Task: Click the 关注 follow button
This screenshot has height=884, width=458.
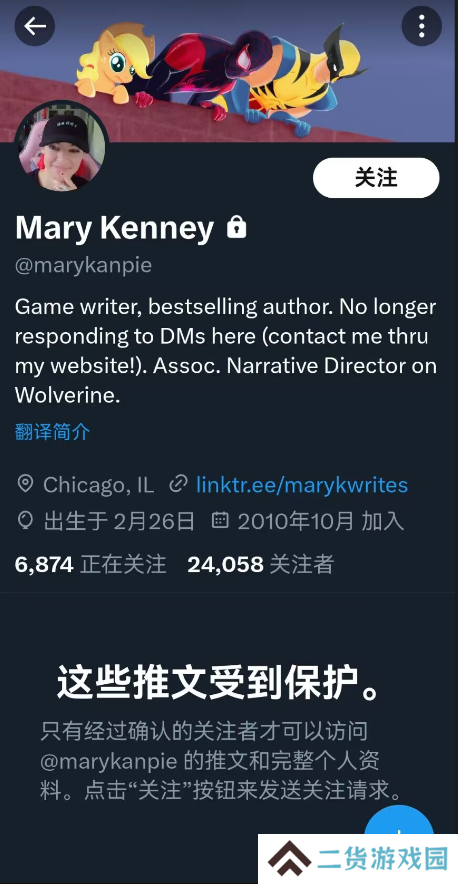Action: click(x=376, y=178)
